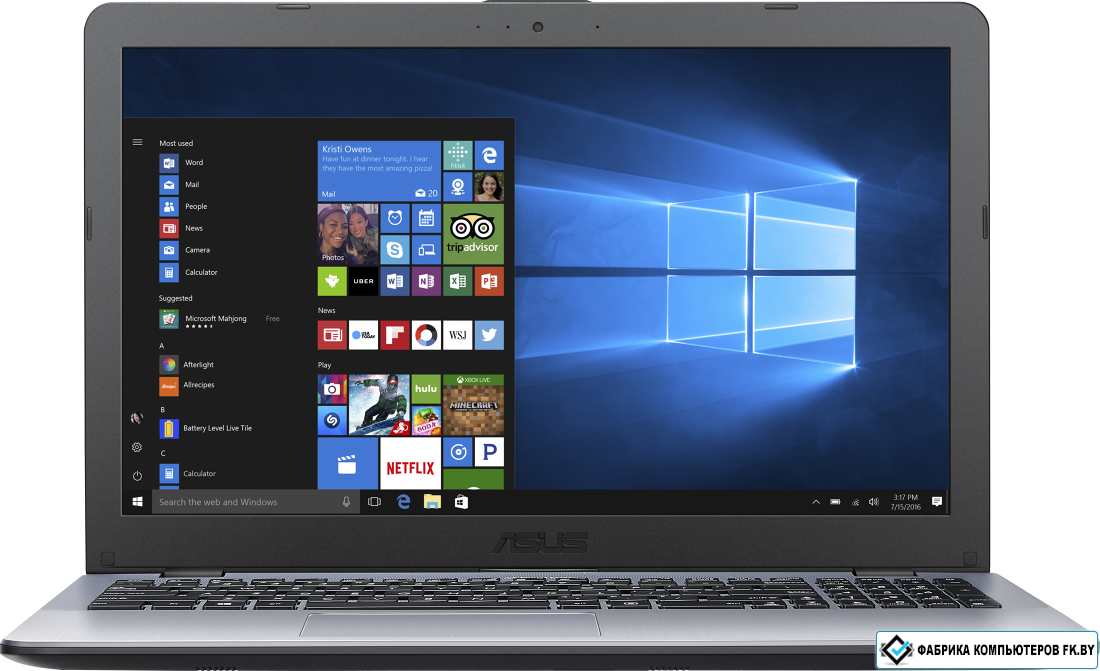Open the TripAdvisor tile
Screen dimensions: 1100x671
point(474,234)
